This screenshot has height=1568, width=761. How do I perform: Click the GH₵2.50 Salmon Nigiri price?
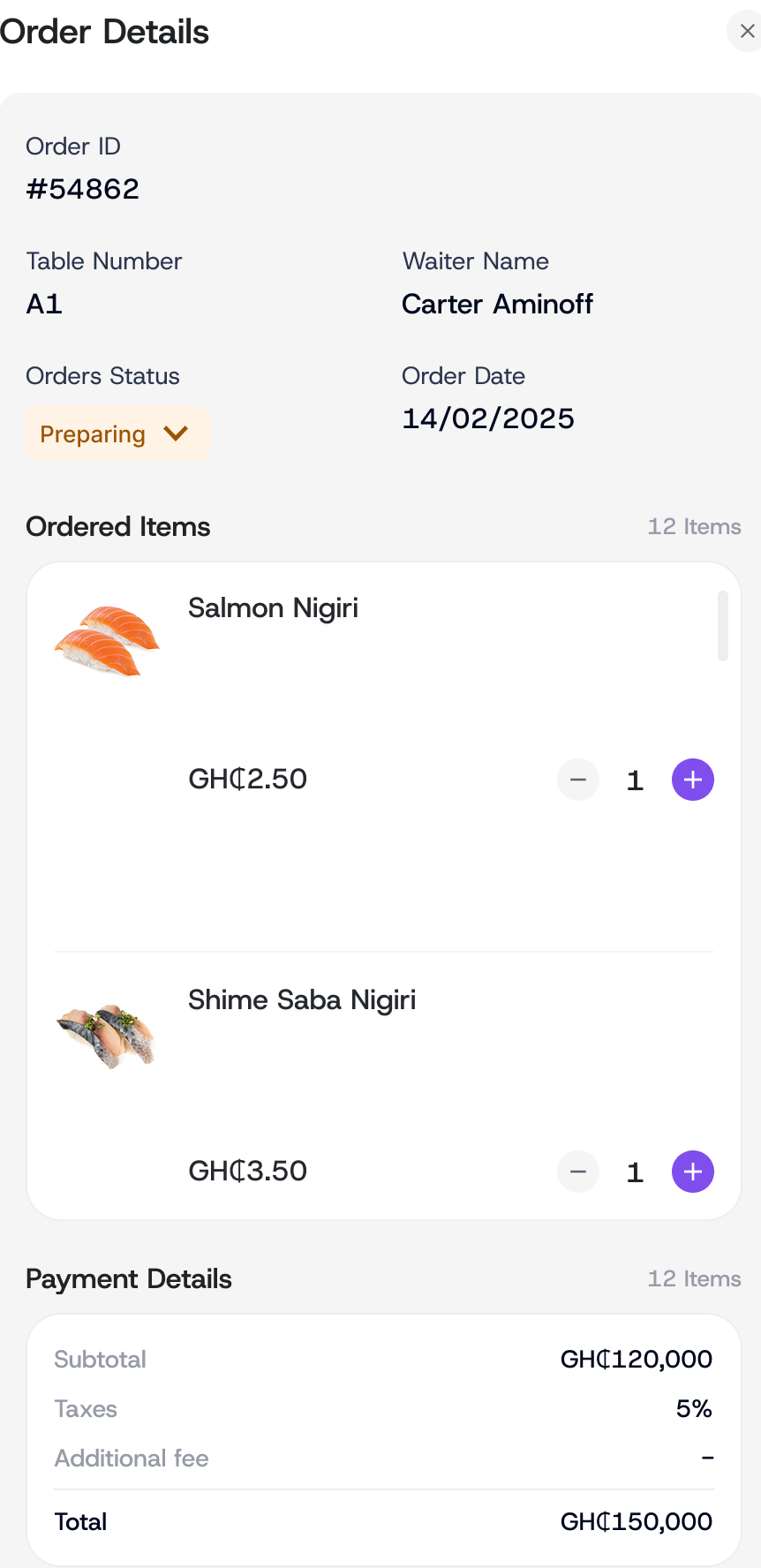tap(248, 779)
